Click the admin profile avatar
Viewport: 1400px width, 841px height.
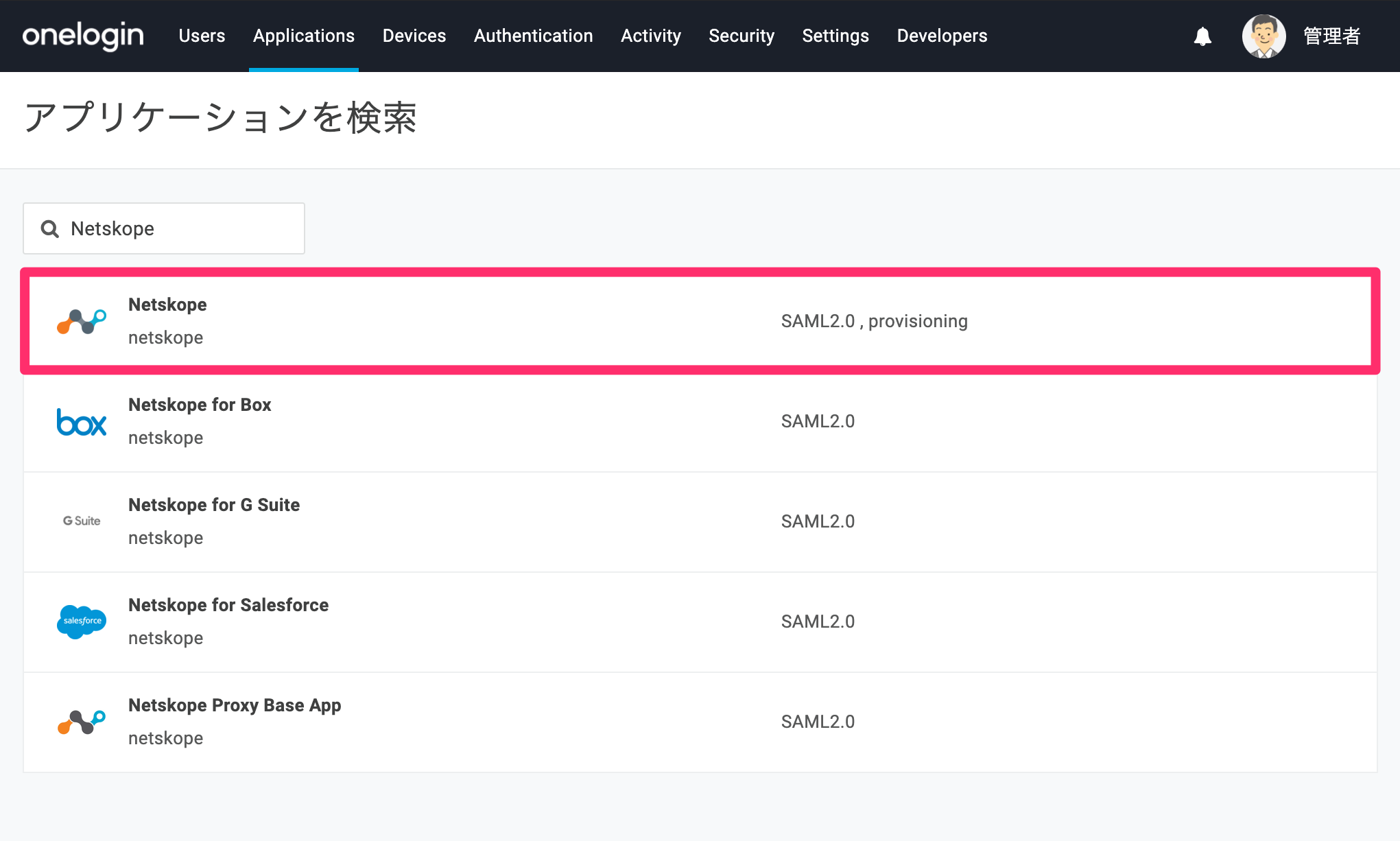[1263, 36]
